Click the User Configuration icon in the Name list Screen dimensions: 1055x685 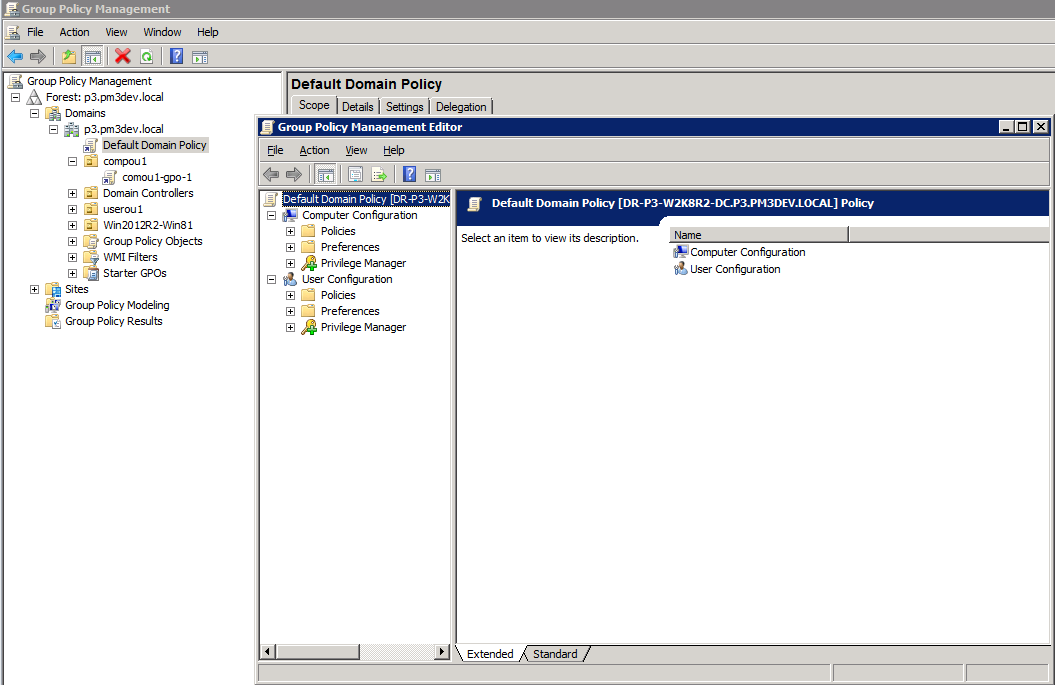pos(680,268)
